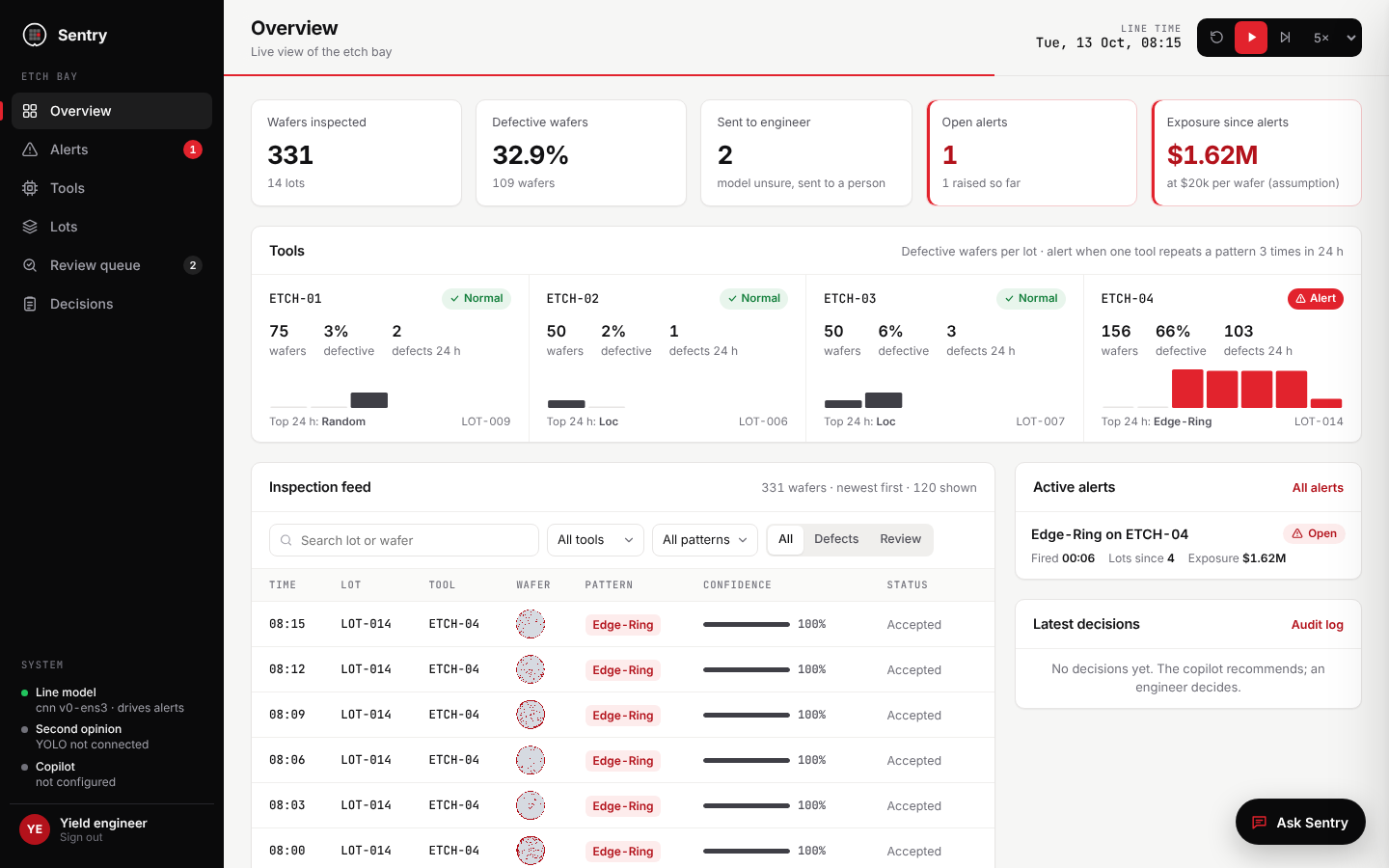Click the Sentry logo icon
Viewport: 1389px width, 868px height.
[35, 35]
